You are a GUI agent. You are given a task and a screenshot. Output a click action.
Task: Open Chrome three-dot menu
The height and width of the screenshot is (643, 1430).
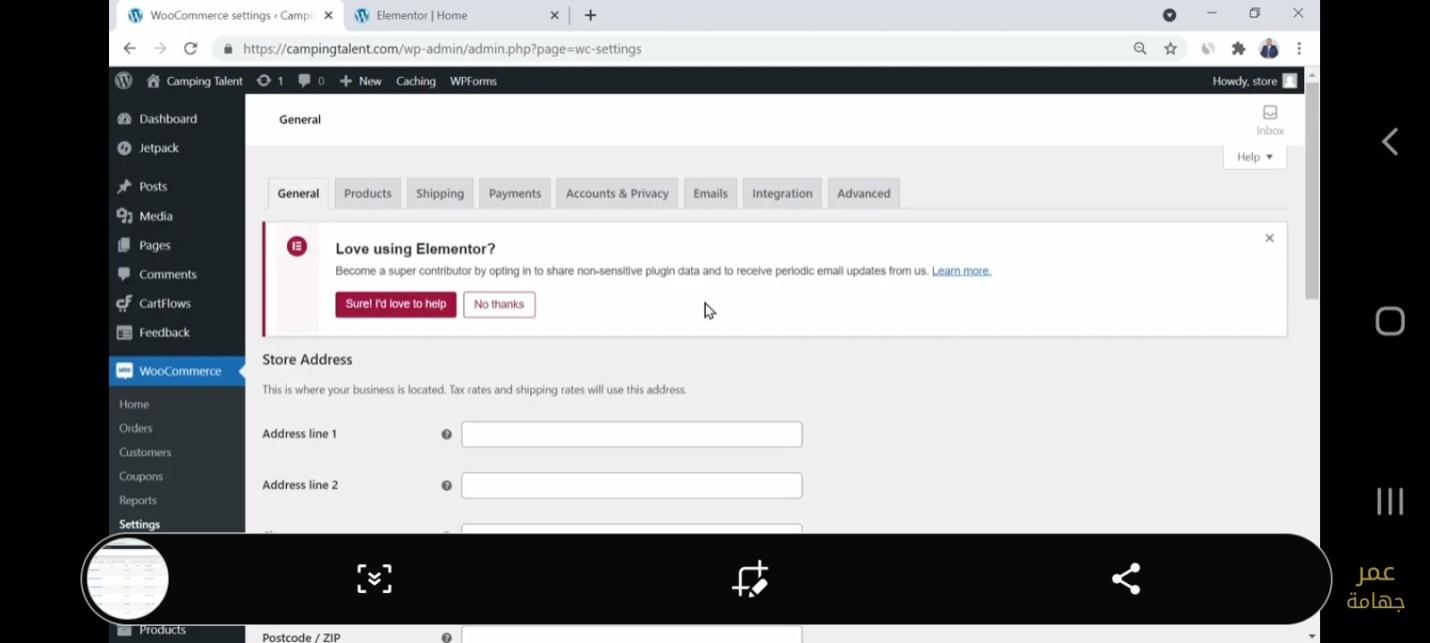pos(1299,48)
